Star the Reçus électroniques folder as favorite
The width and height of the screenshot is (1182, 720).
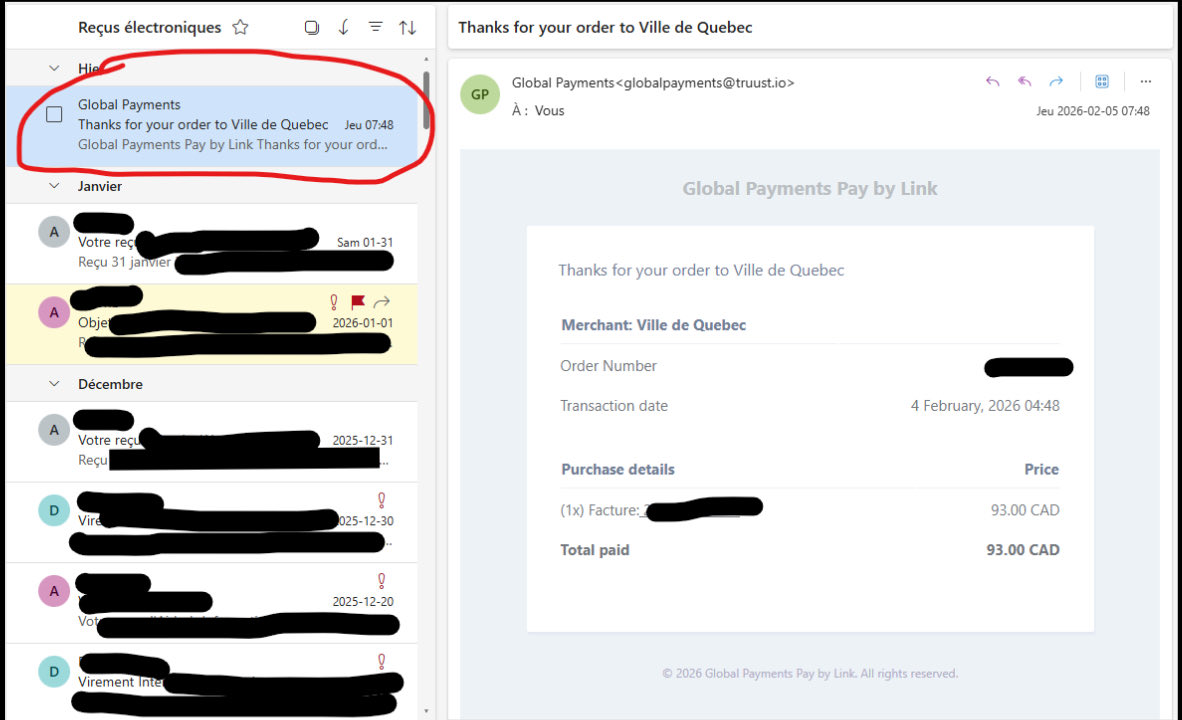[x=240, y=27]
